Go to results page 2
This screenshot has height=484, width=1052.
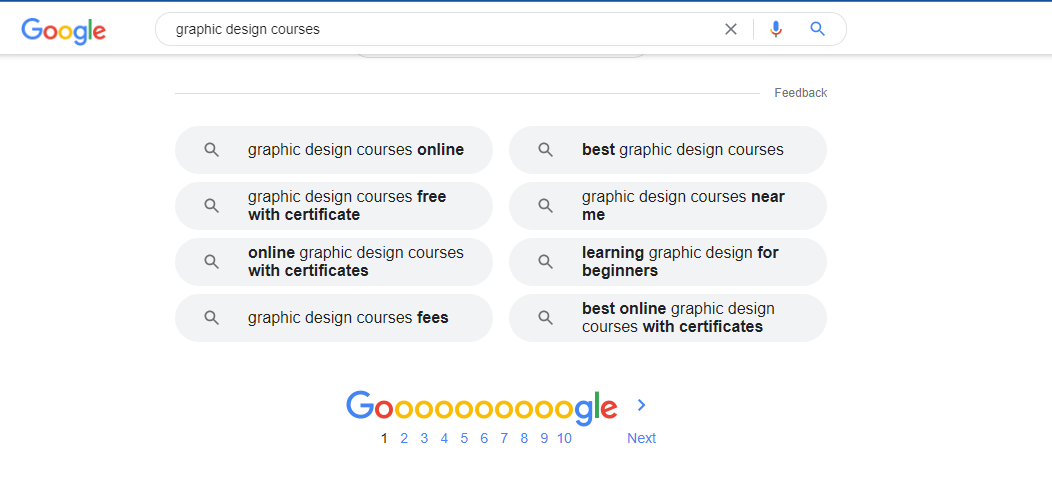(x=404, y=438)
